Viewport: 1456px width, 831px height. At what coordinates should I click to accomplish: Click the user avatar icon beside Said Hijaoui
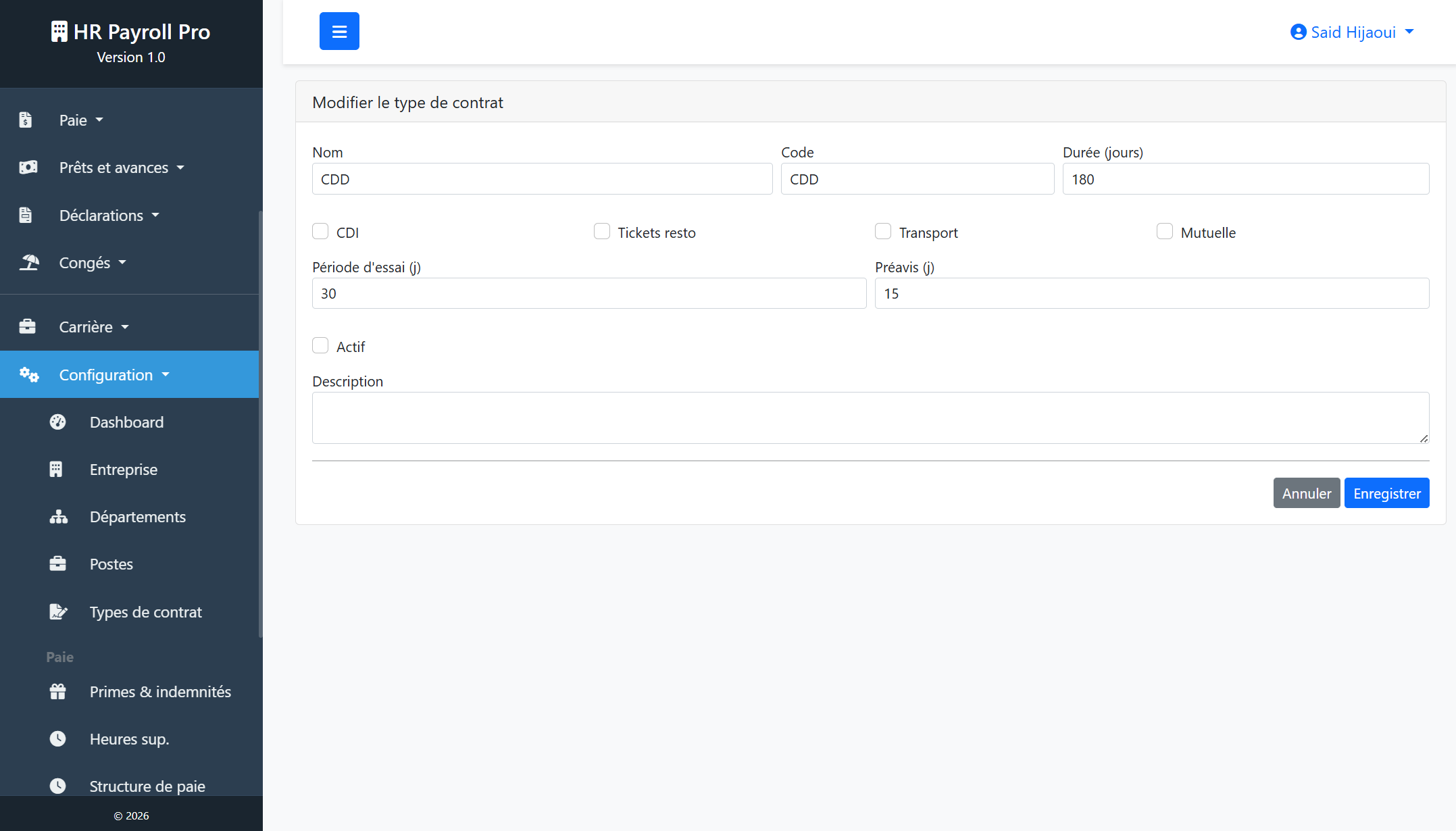coord(1298,32)
